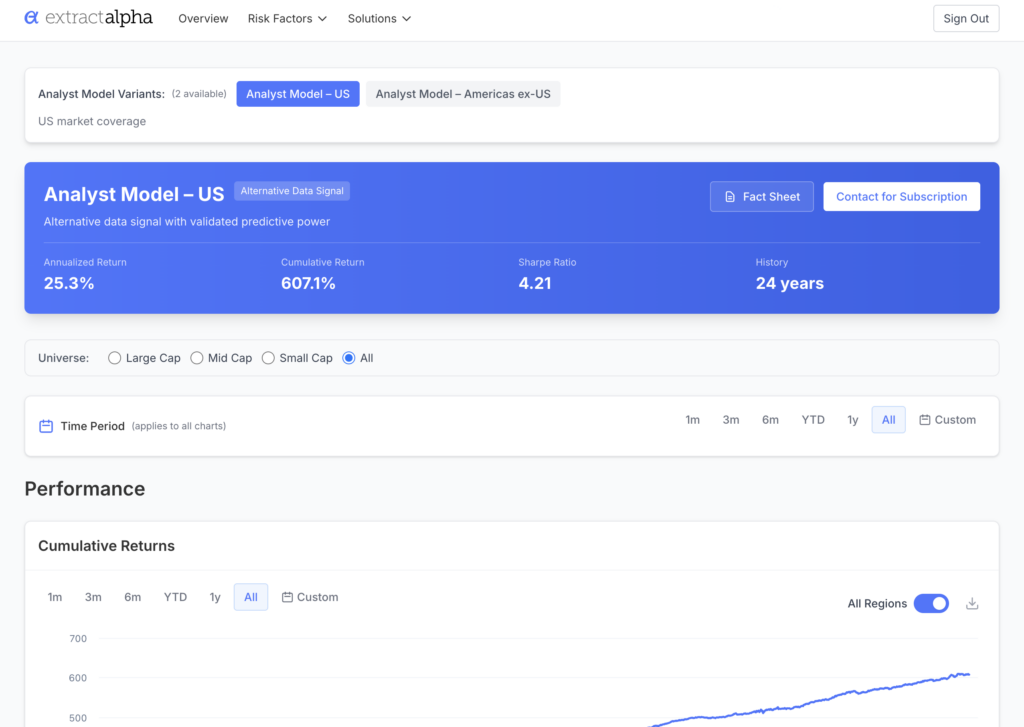Toggle the All Regions switch
Viewport: 1024px width, 727px height.
930,603
